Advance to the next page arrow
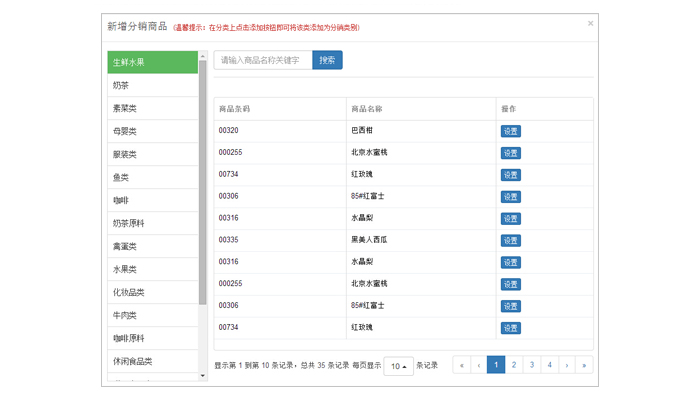Image resolution: width=700 pixels, height=400 pixels. coord(567,365)
